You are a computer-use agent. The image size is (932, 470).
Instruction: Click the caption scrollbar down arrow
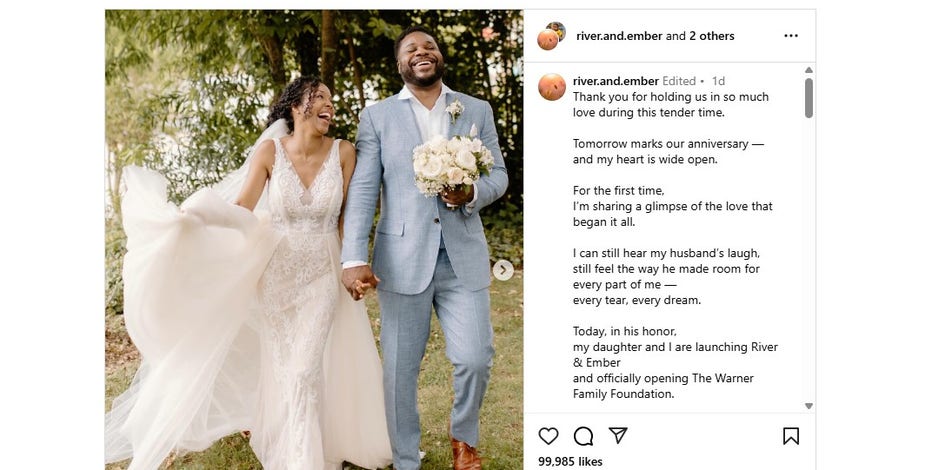click(x=808, y=406)
